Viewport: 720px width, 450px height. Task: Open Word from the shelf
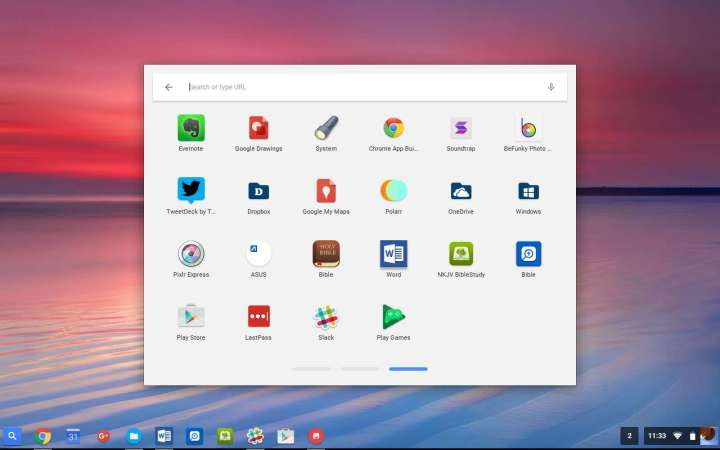164,436
